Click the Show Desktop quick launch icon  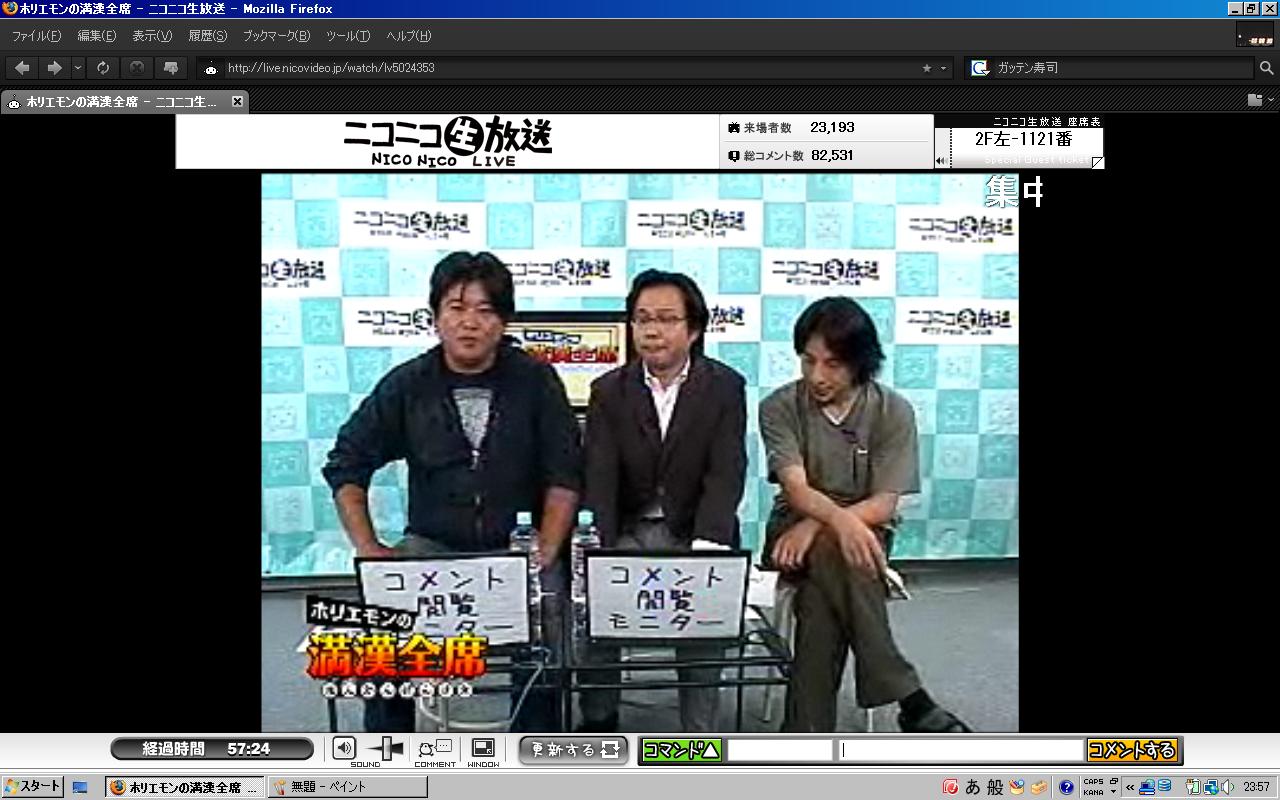click(x=80, y=788)
